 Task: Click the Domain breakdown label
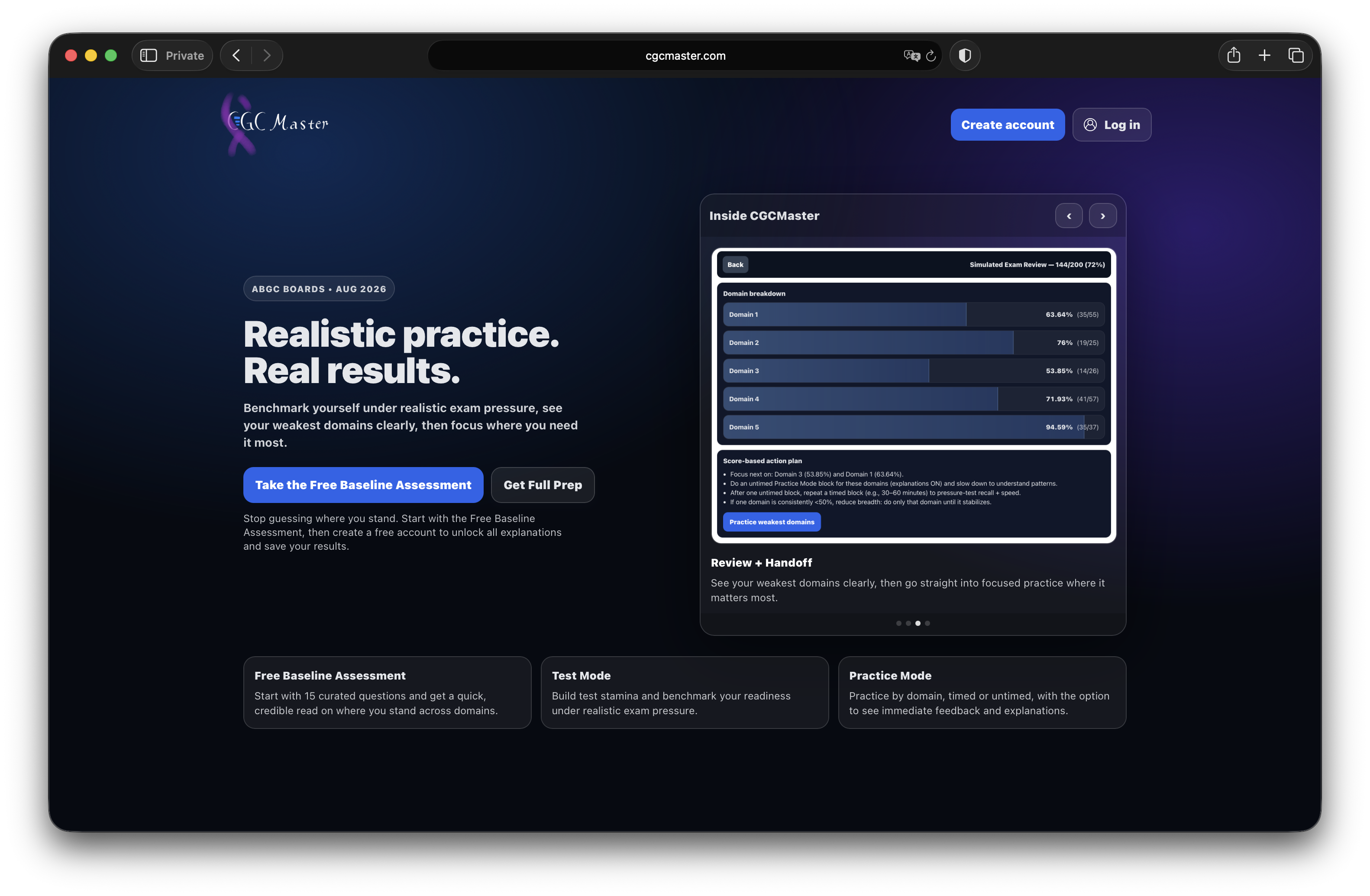[754, 293]
